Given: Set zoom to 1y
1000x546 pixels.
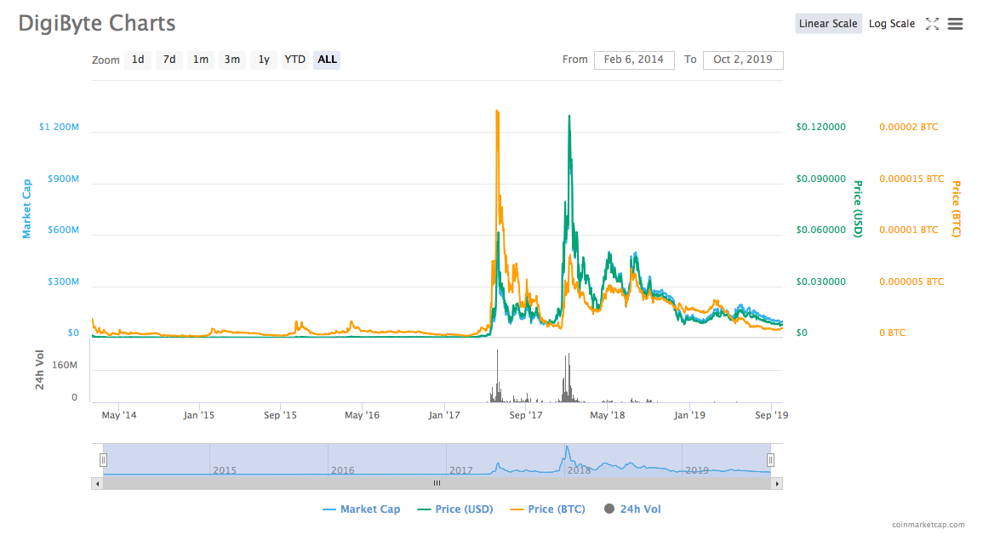Looking at the screenshot, I should pos(263,59).
